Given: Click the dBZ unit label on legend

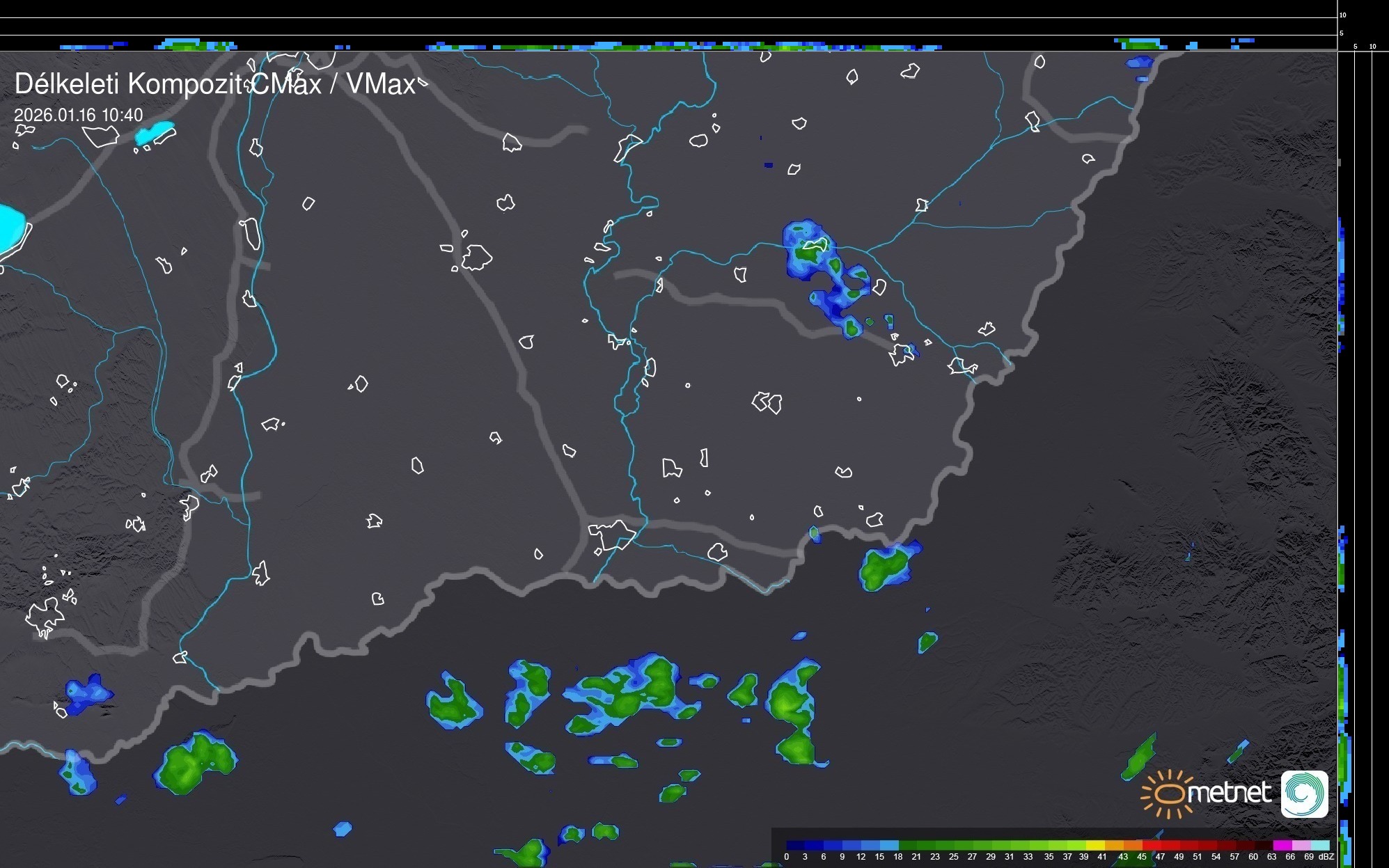Looking at the screenshot, I should 1326,857.
